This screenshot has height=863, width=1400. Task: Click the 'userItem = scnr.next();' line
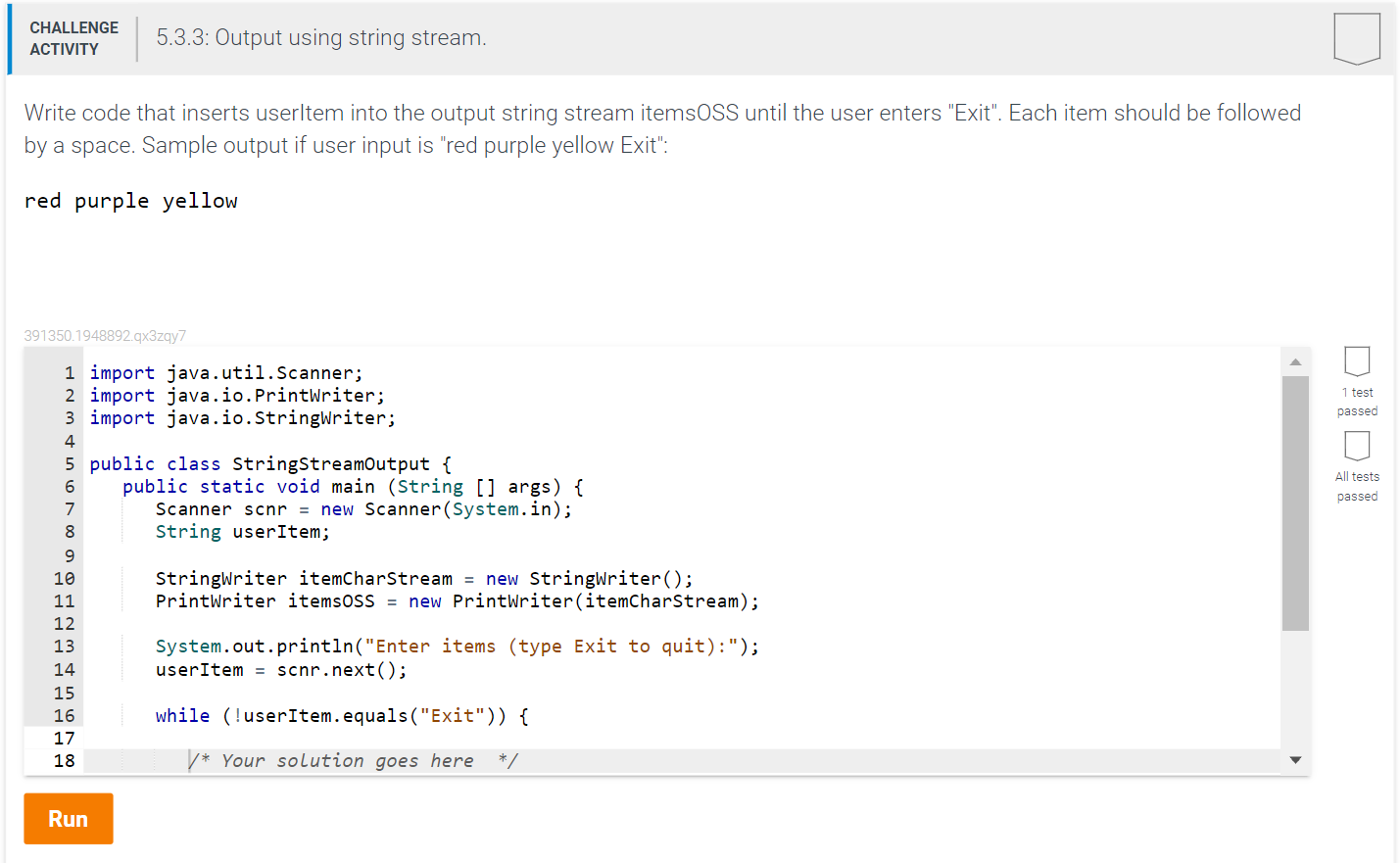click(281, 670)
